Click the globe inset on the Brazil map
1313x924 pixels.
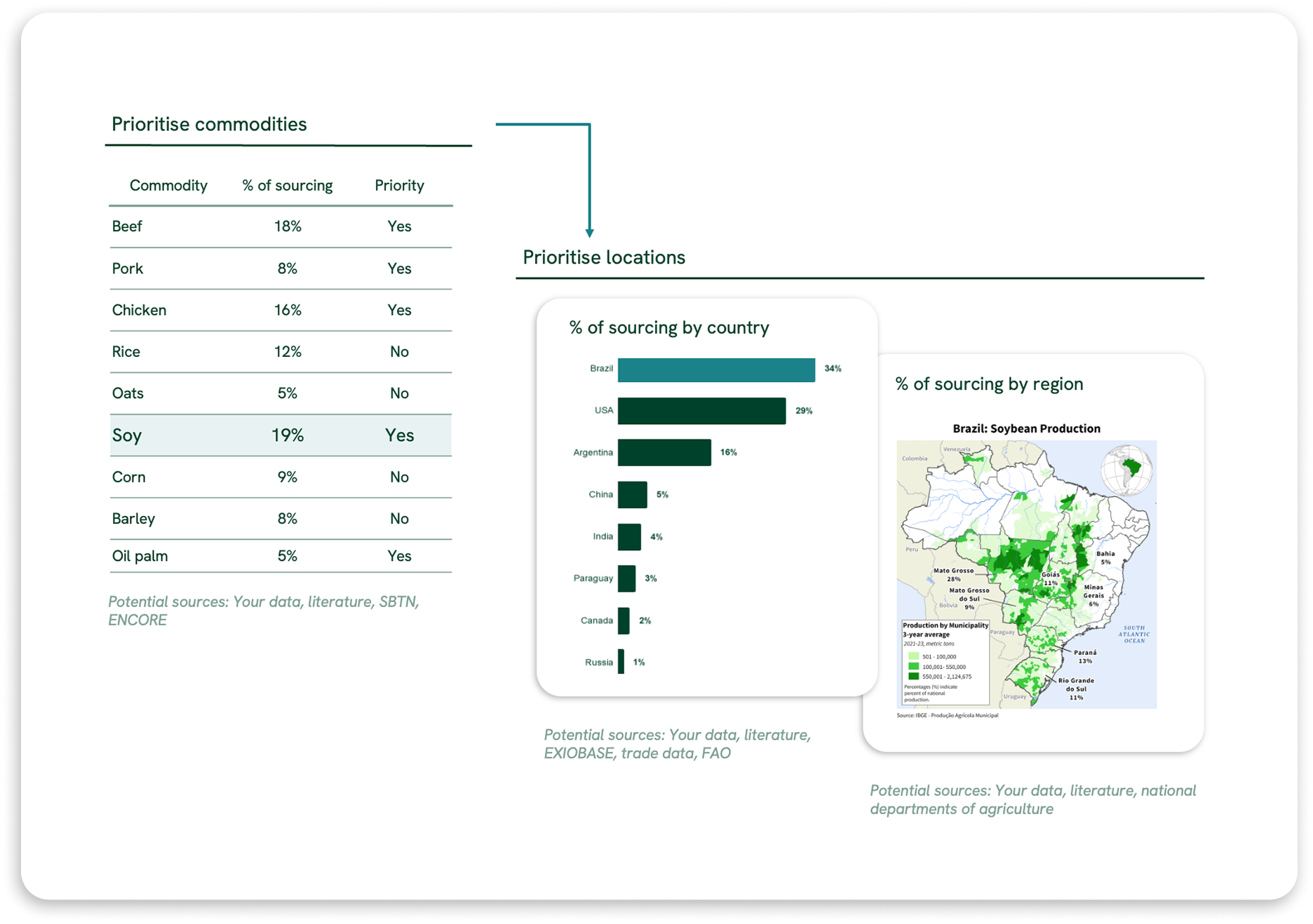pos(1126,470)
